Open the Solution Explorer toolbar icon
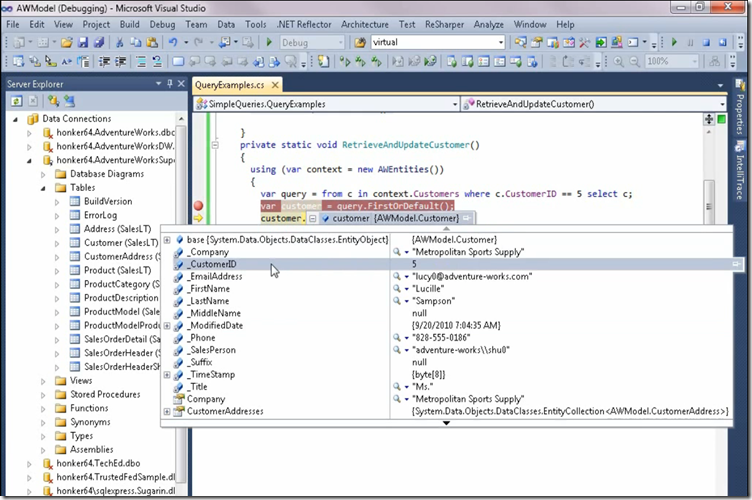752x500 pixels. [x=521, y=43]
